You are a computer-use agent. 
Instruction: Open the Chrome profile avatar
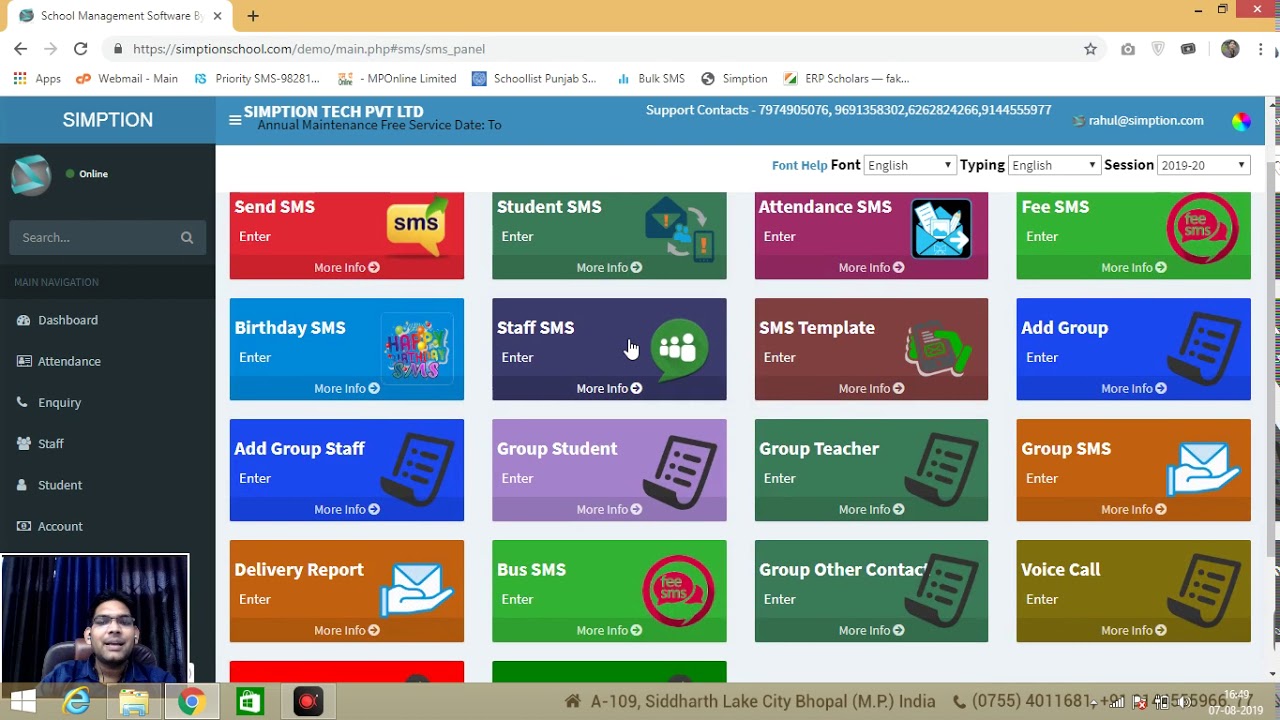(1230, 49)
